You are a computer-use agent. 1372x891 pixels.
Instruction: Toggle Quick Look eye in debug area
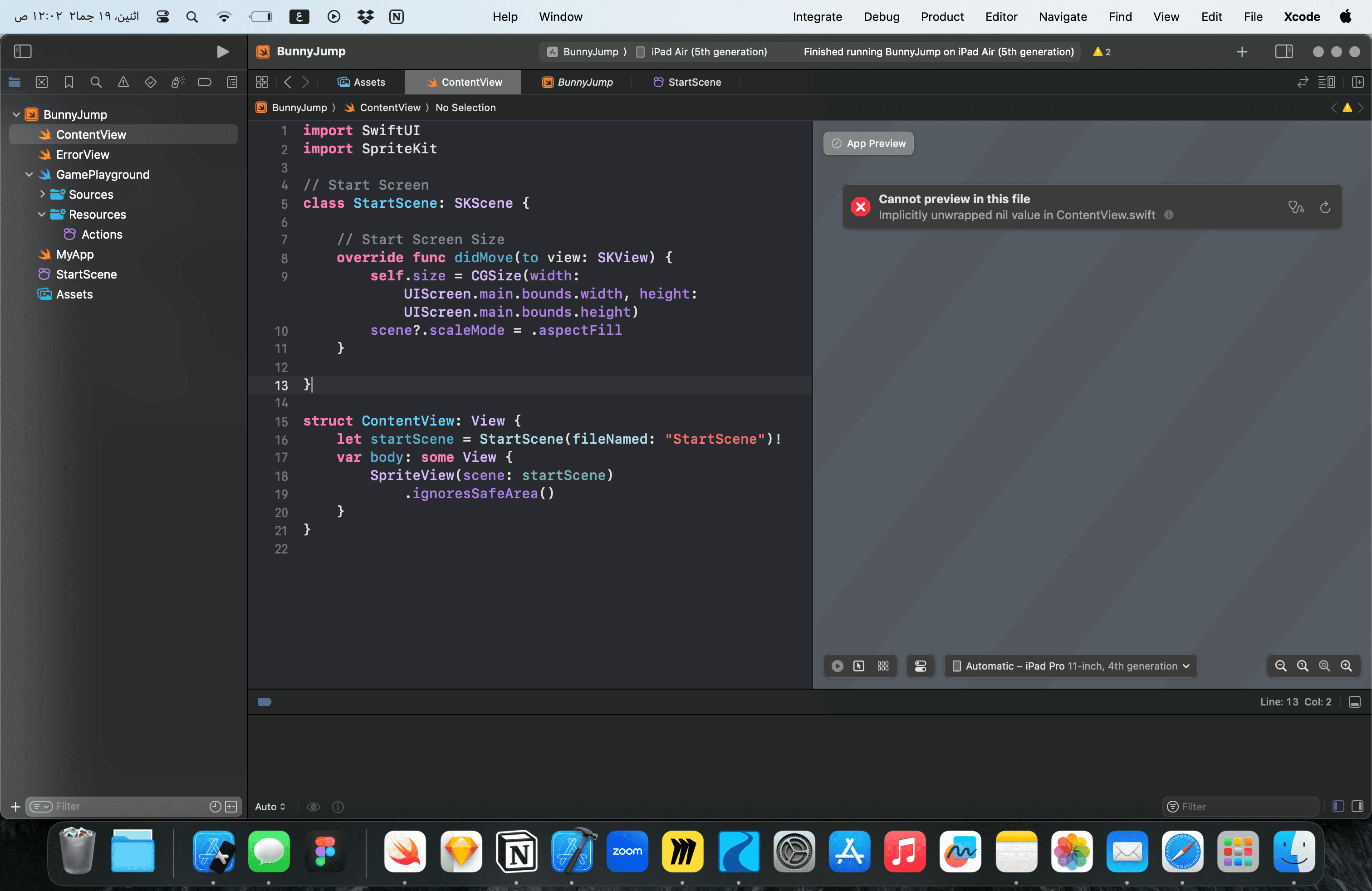click(x=314, y=807)
